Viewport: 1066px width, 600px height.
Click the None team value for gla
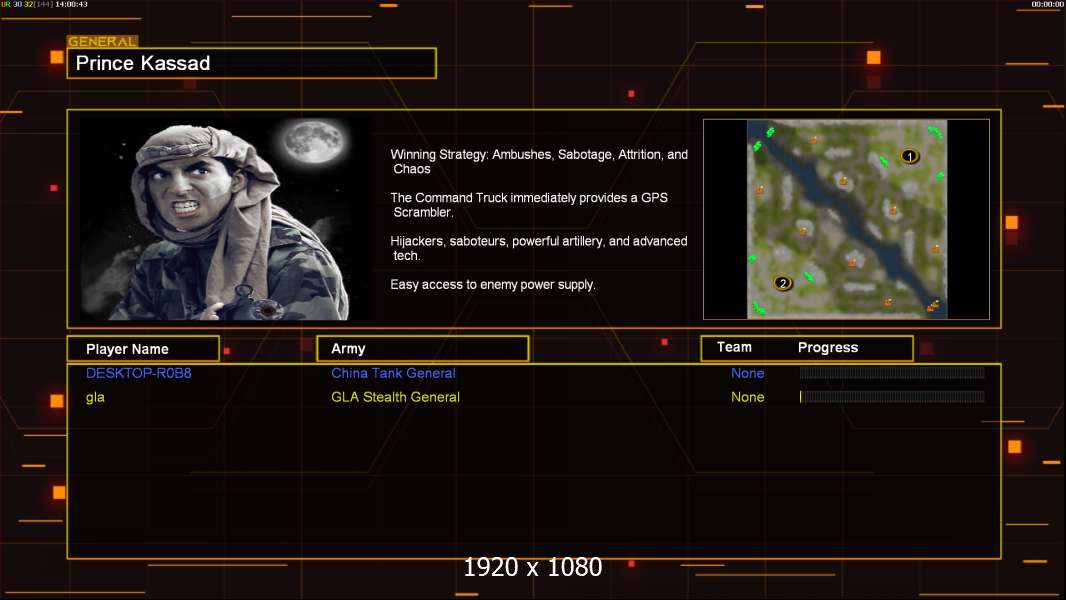(x=747, y=397)
